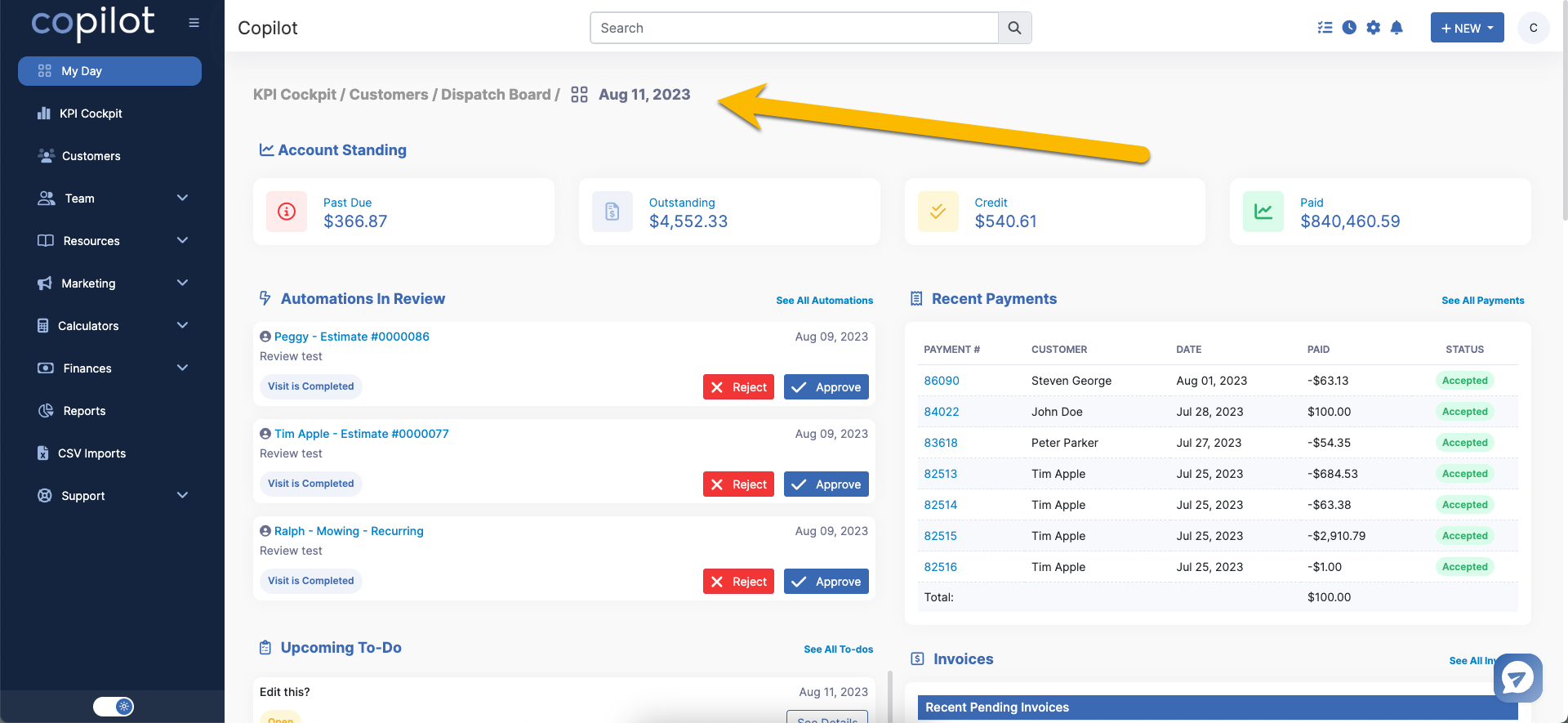1568x723 pixels.
Task: Click Upcoming To-Do clipboard icon
Action: pos(265,648)
